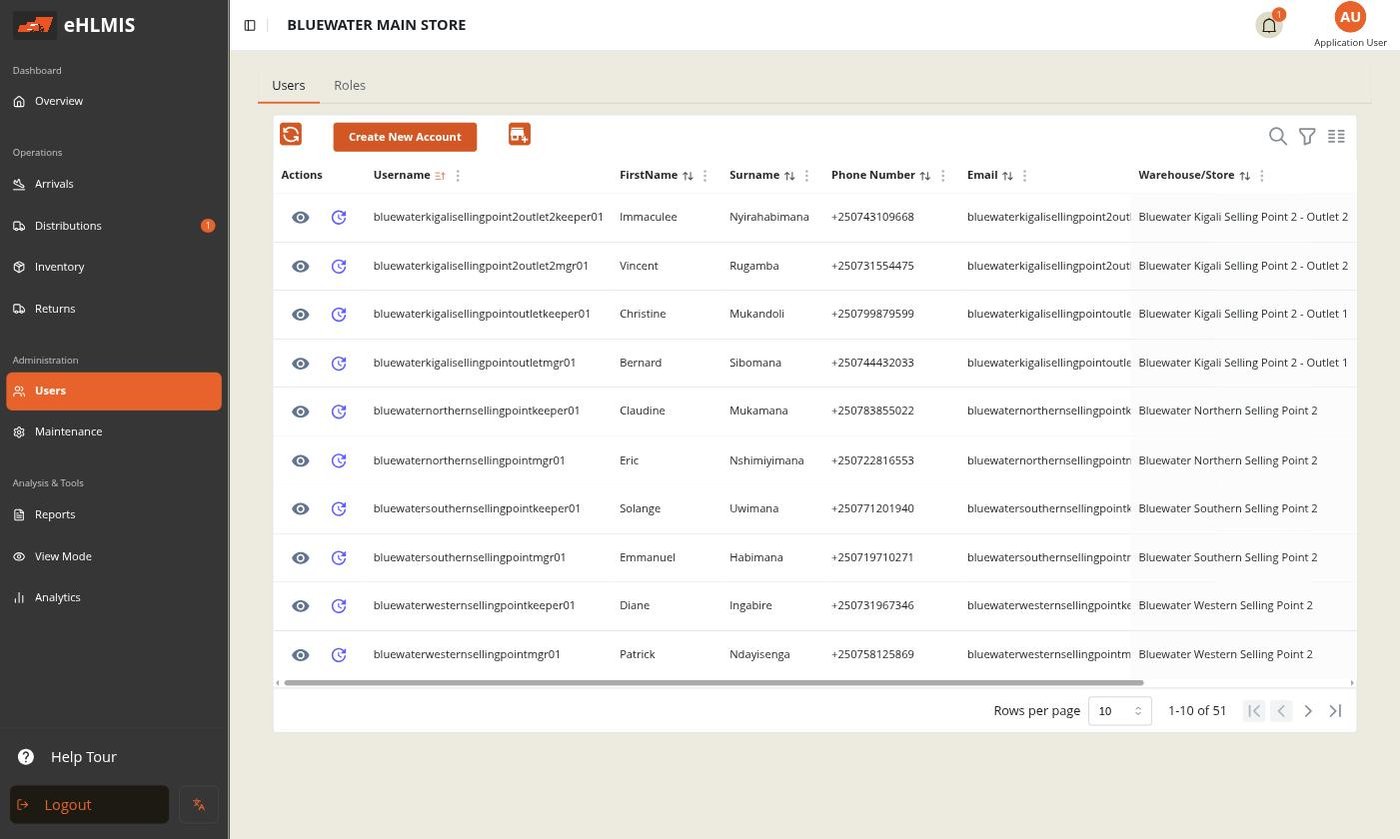This screenshot has height=839, width=1400.
Task: Click reset icon for bluewaterkigalisellingpoint2outlet2keeper01
Action: (x=339, y=217)
